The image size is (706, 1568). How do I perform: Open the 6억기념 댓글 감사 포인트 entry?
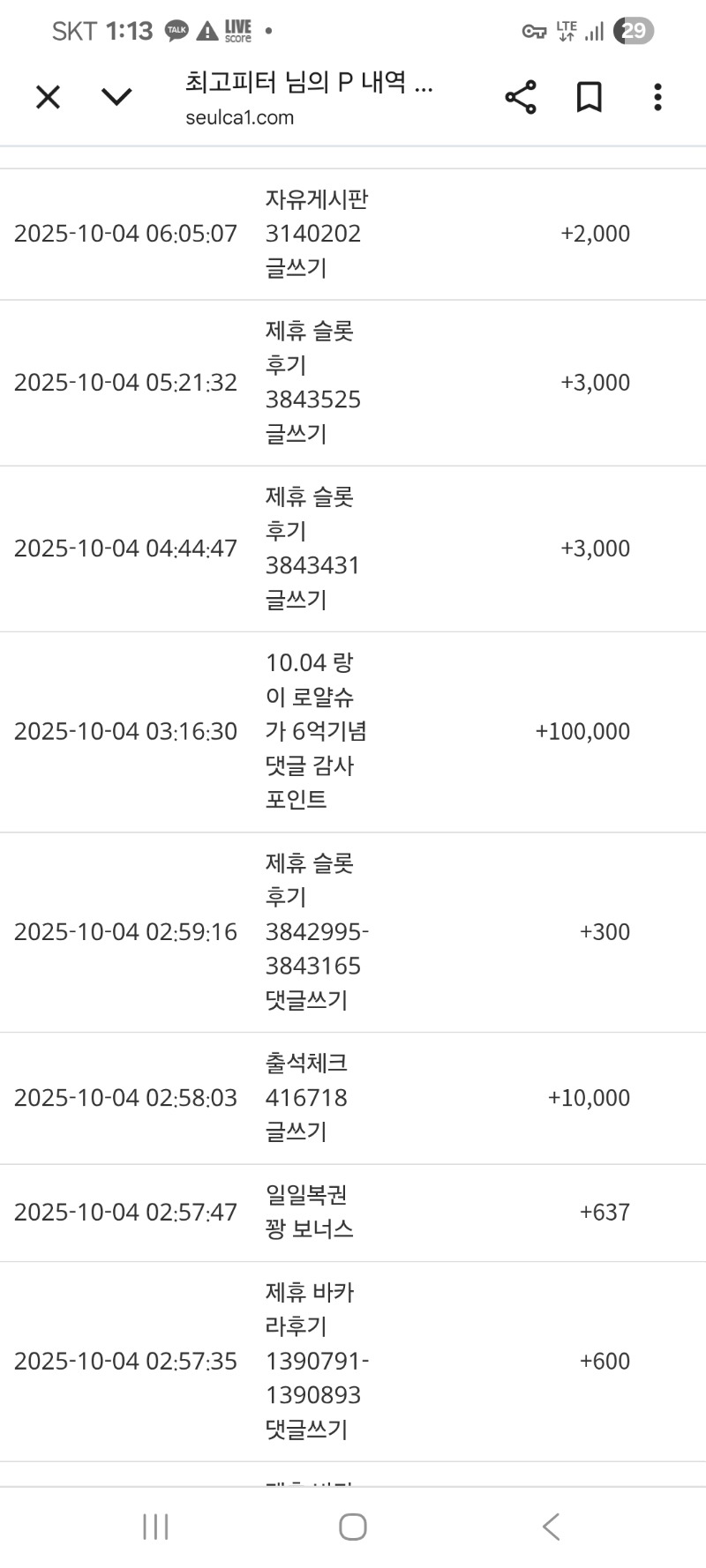tap(315, 732)
